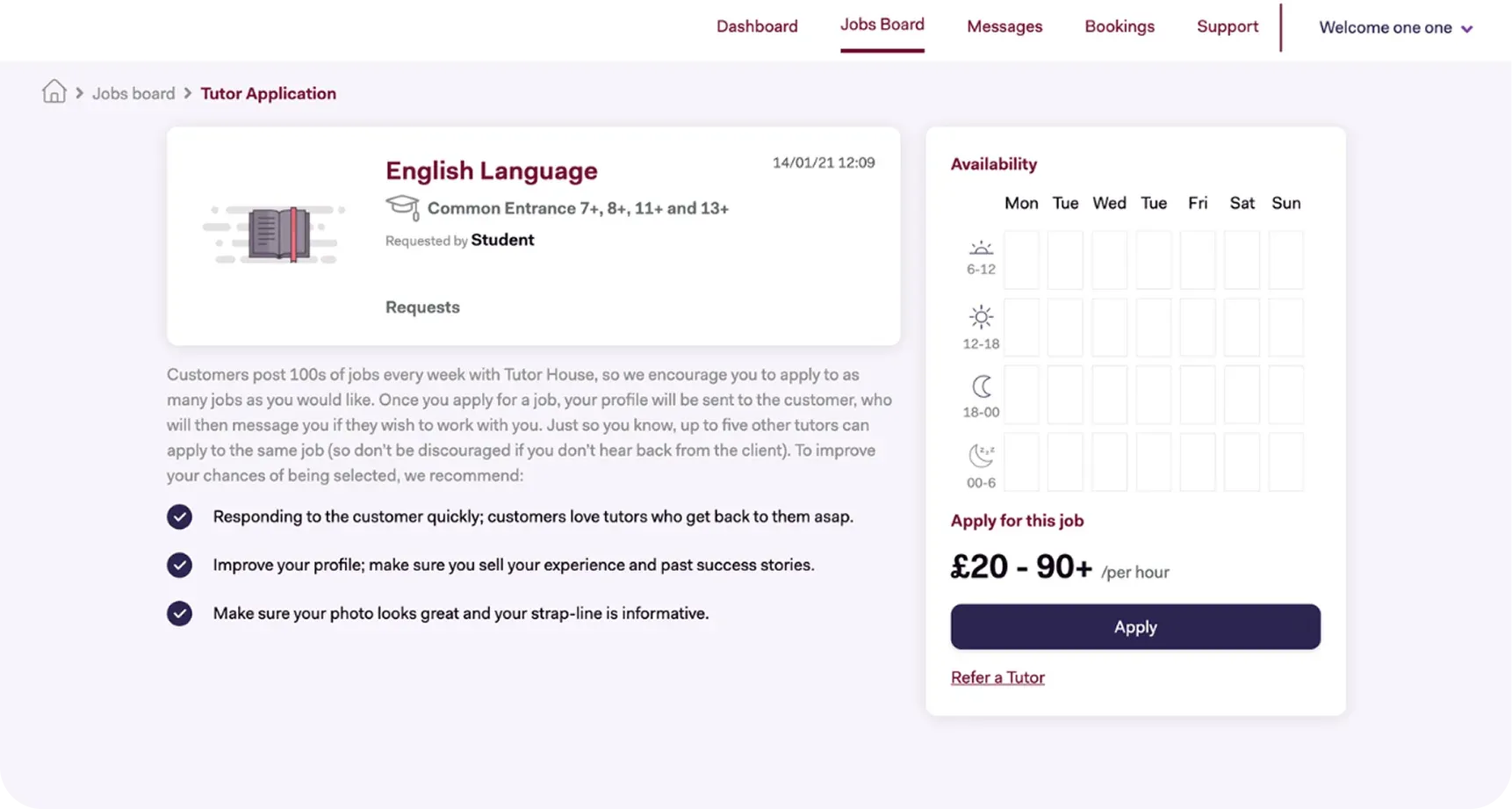
Task: Open the Dashboard tab
Action: tap(757, 26)
